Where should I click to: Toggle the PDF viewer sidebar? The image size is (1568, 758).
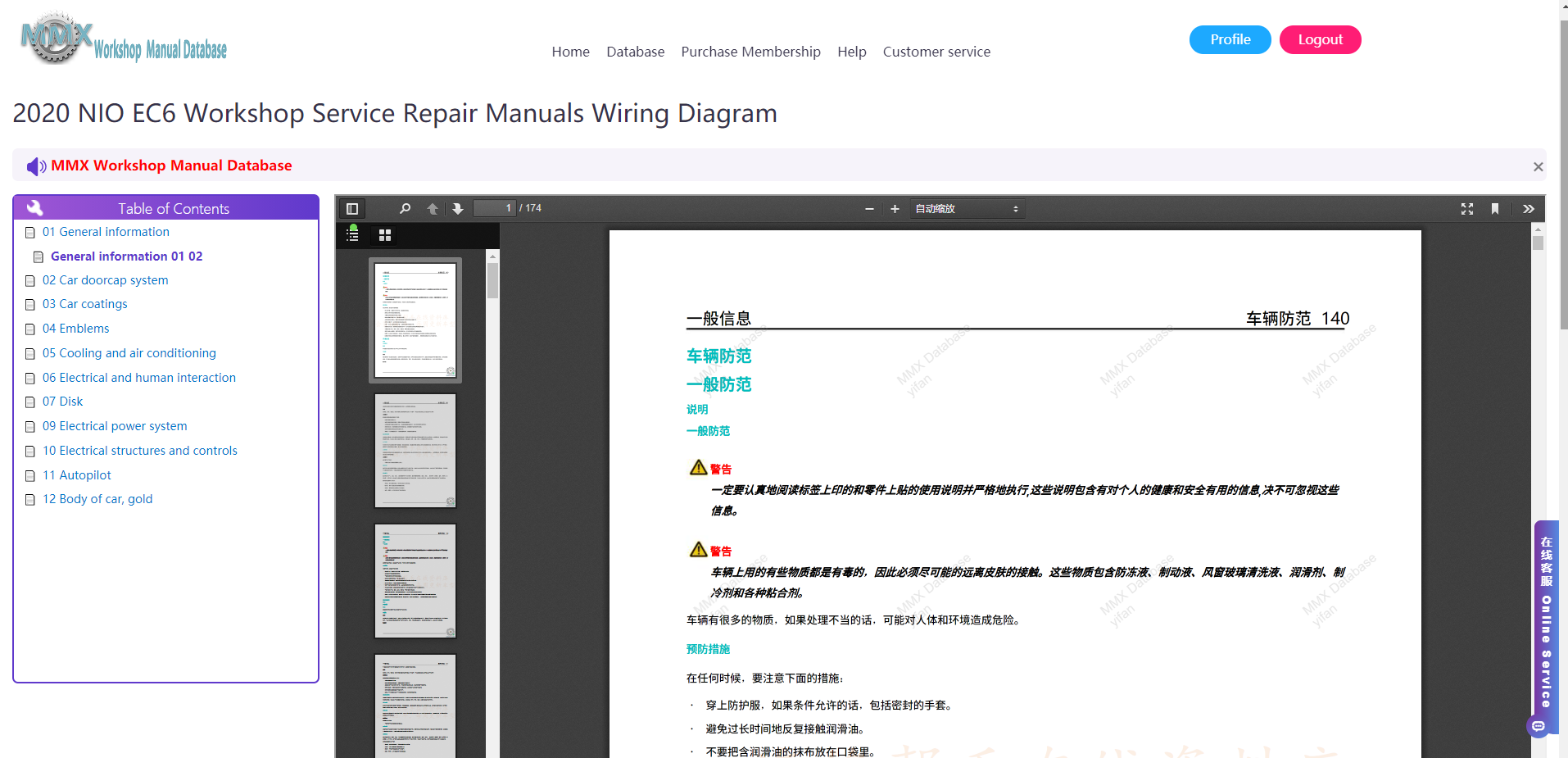[352, 209]
